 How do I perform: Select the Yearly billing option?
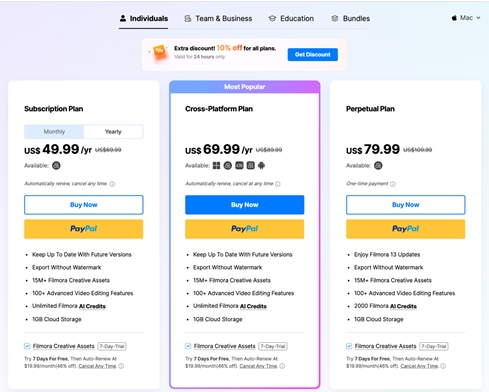(x=113, y=132)
